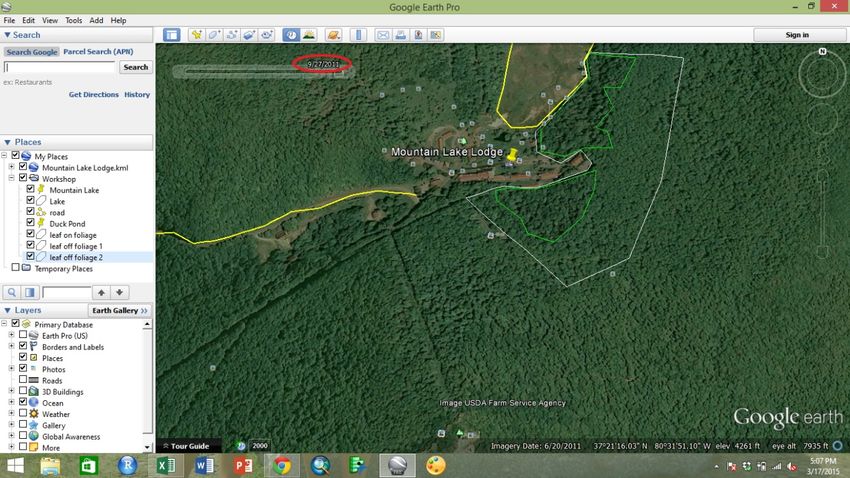Open the Record a Tour tool
850x478 pixels.
[266, 35]
